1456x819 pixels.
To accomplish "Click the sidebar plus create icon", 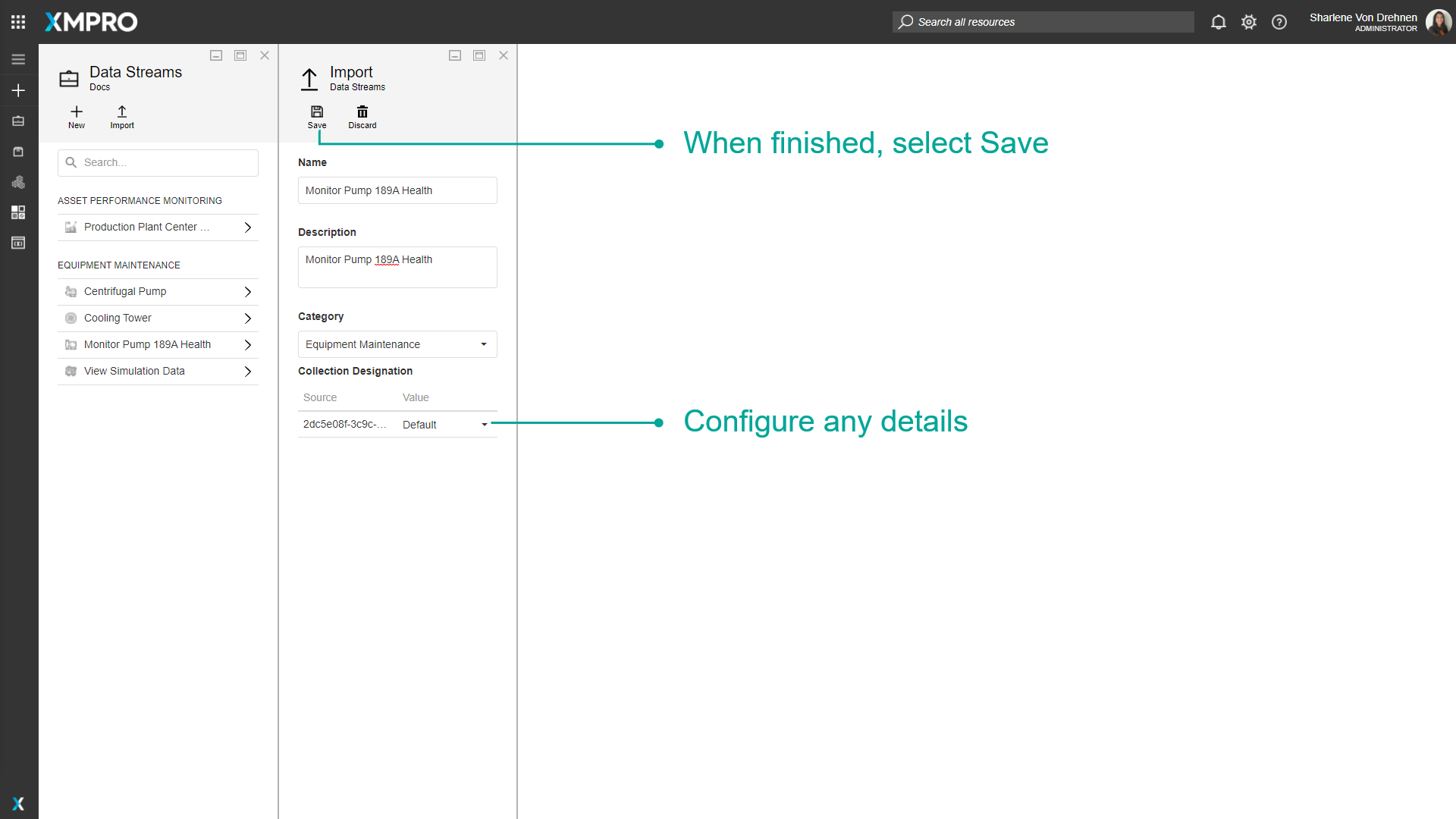I will (18, 90).
